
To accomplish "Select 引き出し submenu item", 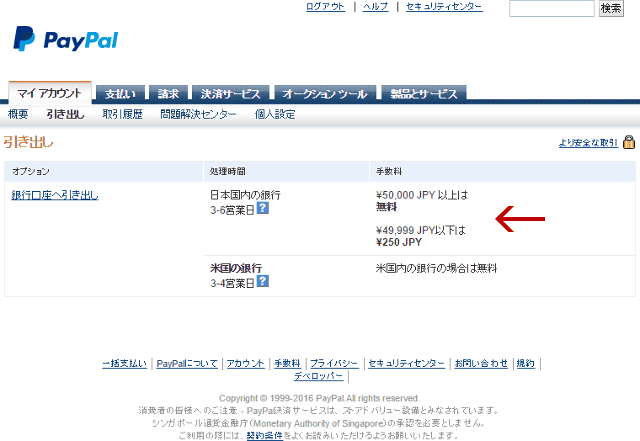I will coord(65,114).
